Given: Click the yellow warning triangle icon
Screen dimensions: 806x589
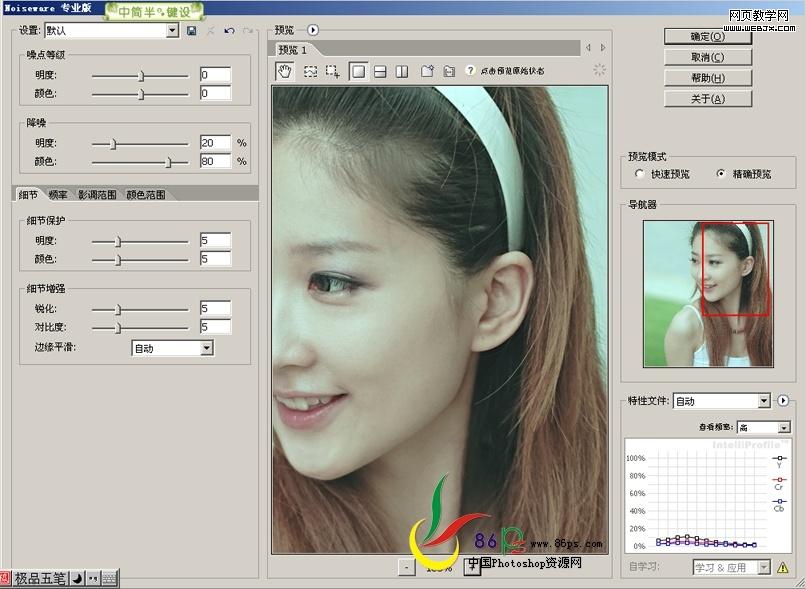Looking at the screenshot, I should point(783,568).
